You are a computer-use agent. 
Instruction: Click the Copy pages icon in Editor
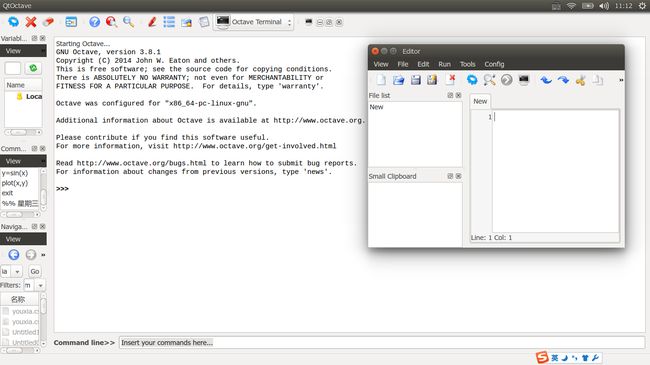[597, 80]
